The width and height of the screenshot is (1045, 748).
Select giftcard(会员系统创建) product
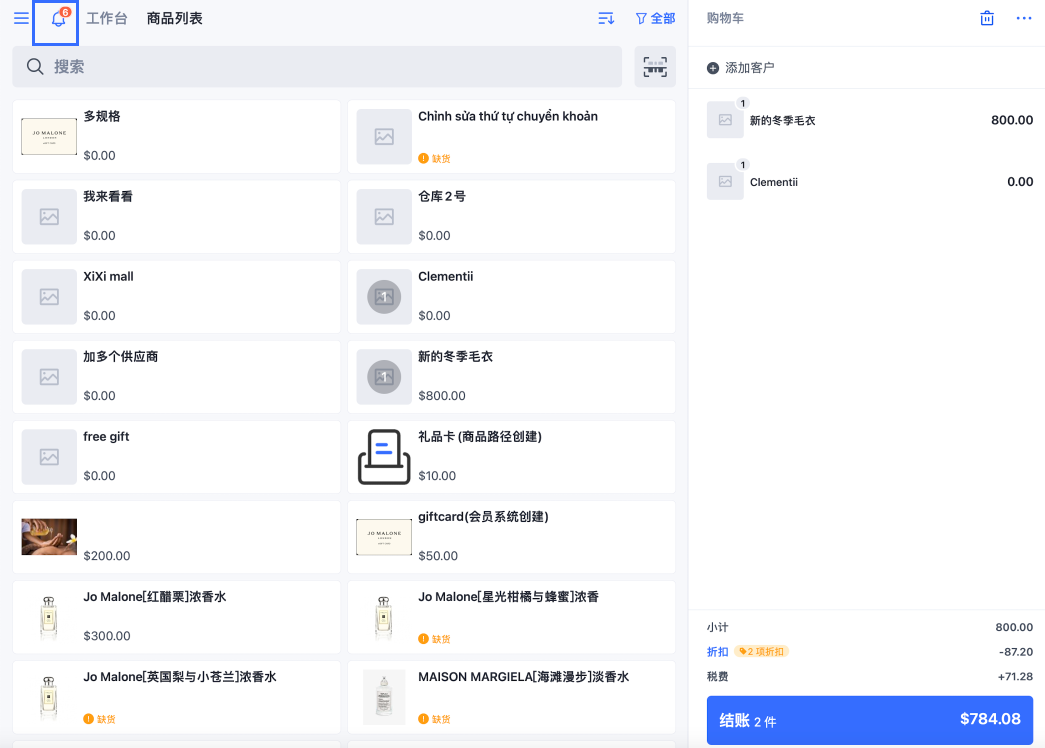[x=512, y=537]
